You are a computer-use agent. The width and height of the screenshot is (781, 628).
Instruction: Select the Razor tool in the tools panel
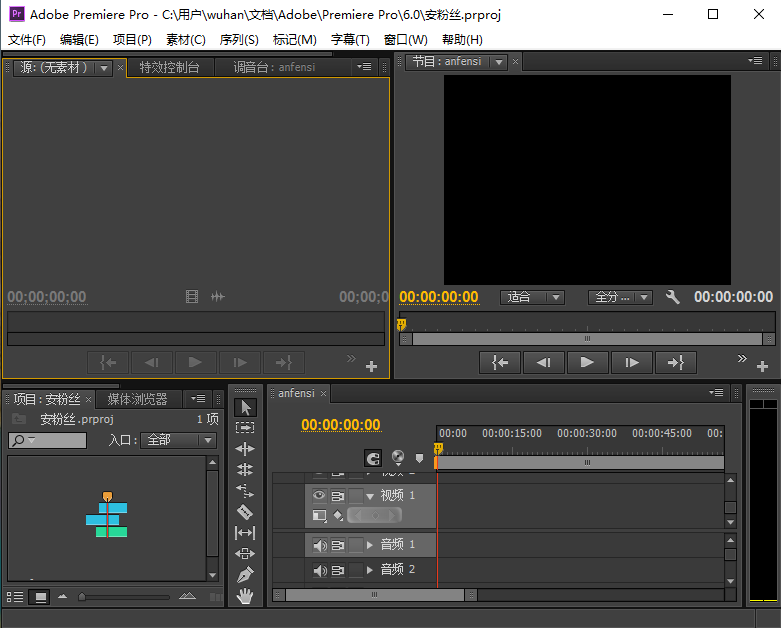(245, 511)
